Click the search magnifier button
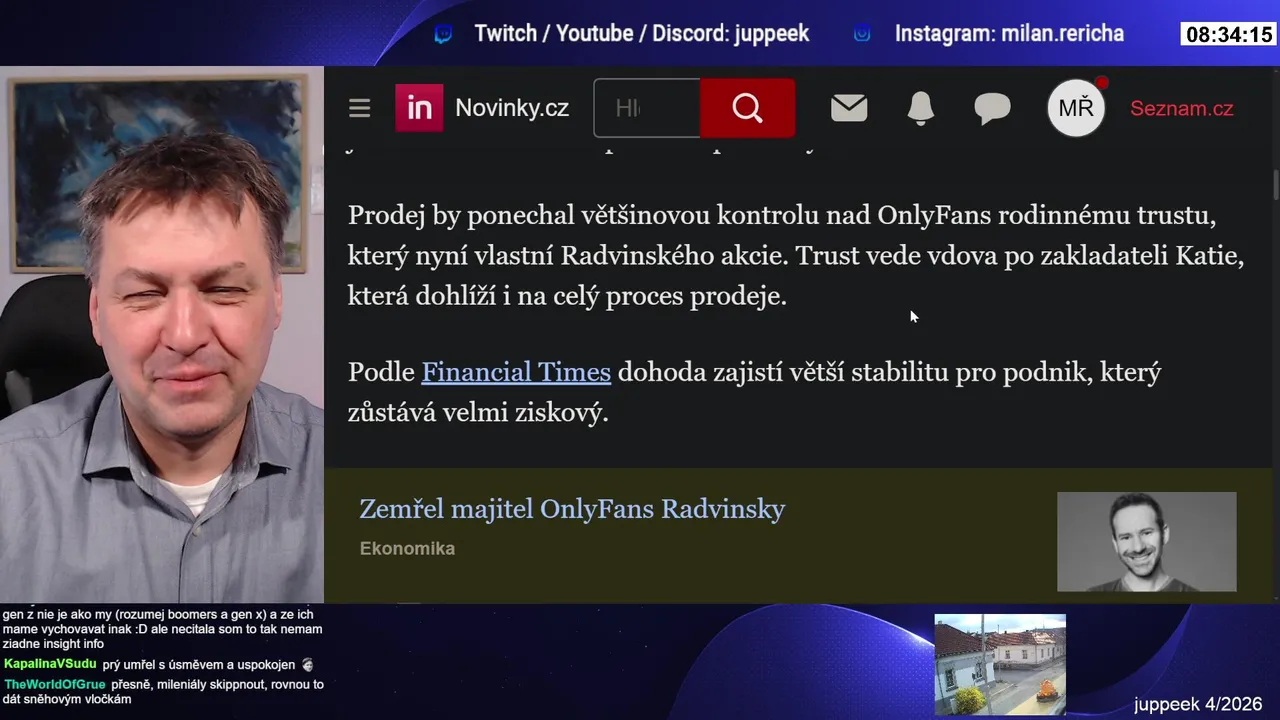This screenshot has height=720, width=1280. click(x=747, y=108)
